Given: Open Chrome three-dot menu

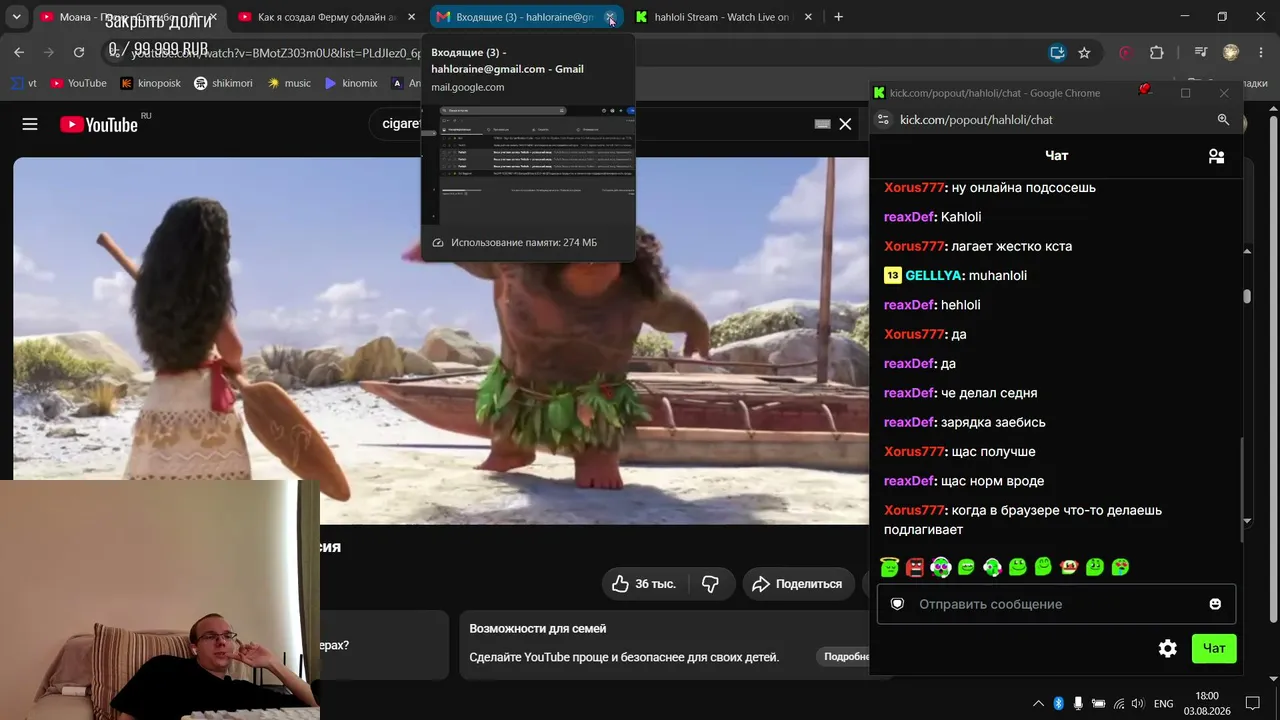Looking at the screenshot, I should pos(1260,53).
